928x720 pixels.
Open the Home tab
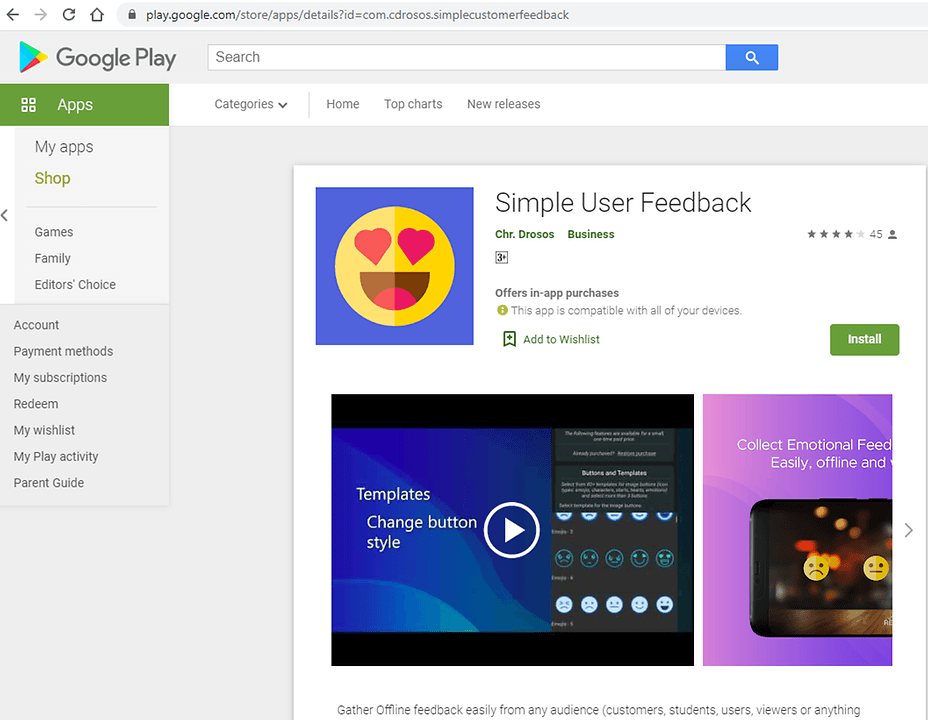[343, 104]
